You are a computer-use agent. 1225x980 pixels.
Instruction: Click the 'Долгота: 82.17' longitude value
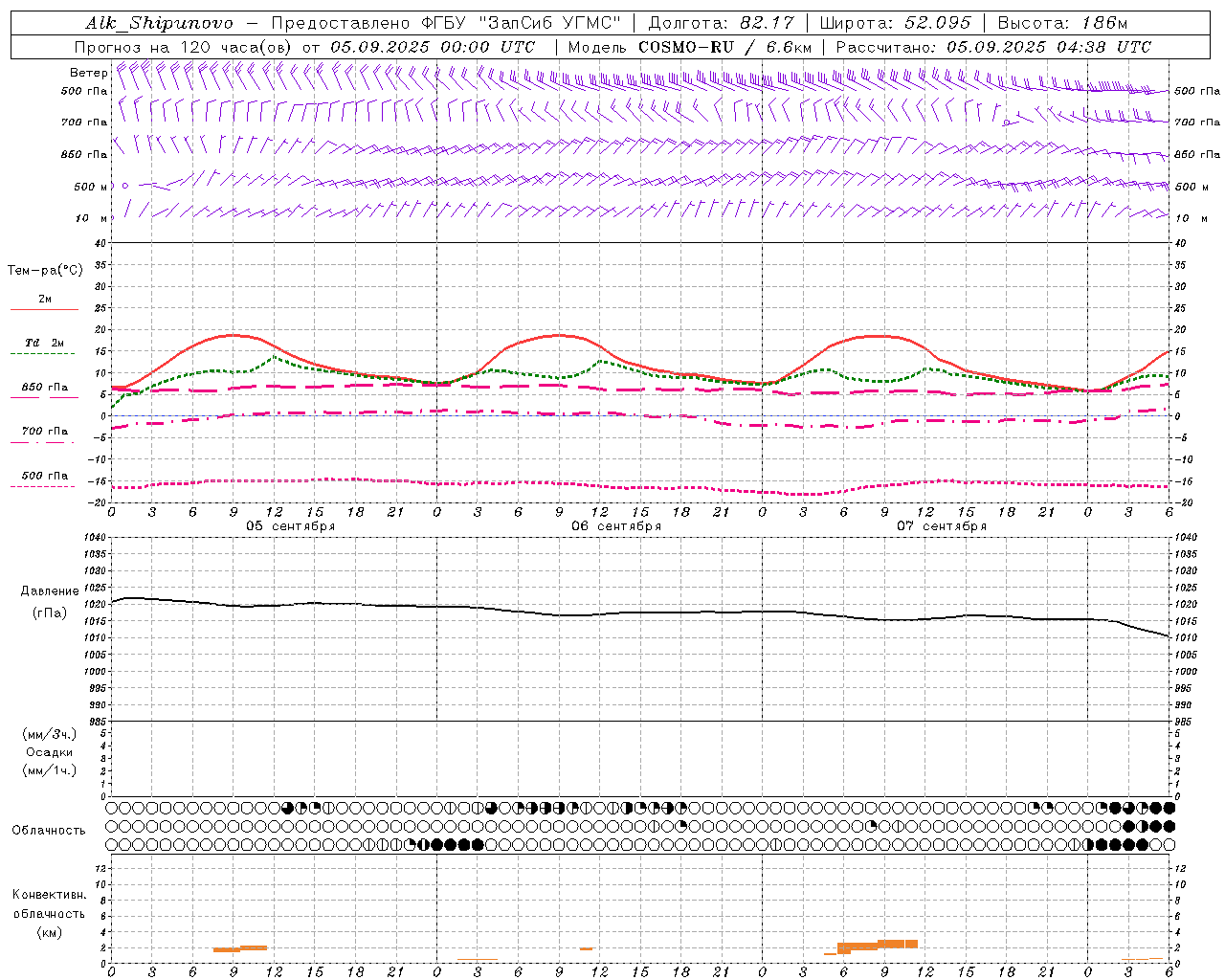point(722,23)
